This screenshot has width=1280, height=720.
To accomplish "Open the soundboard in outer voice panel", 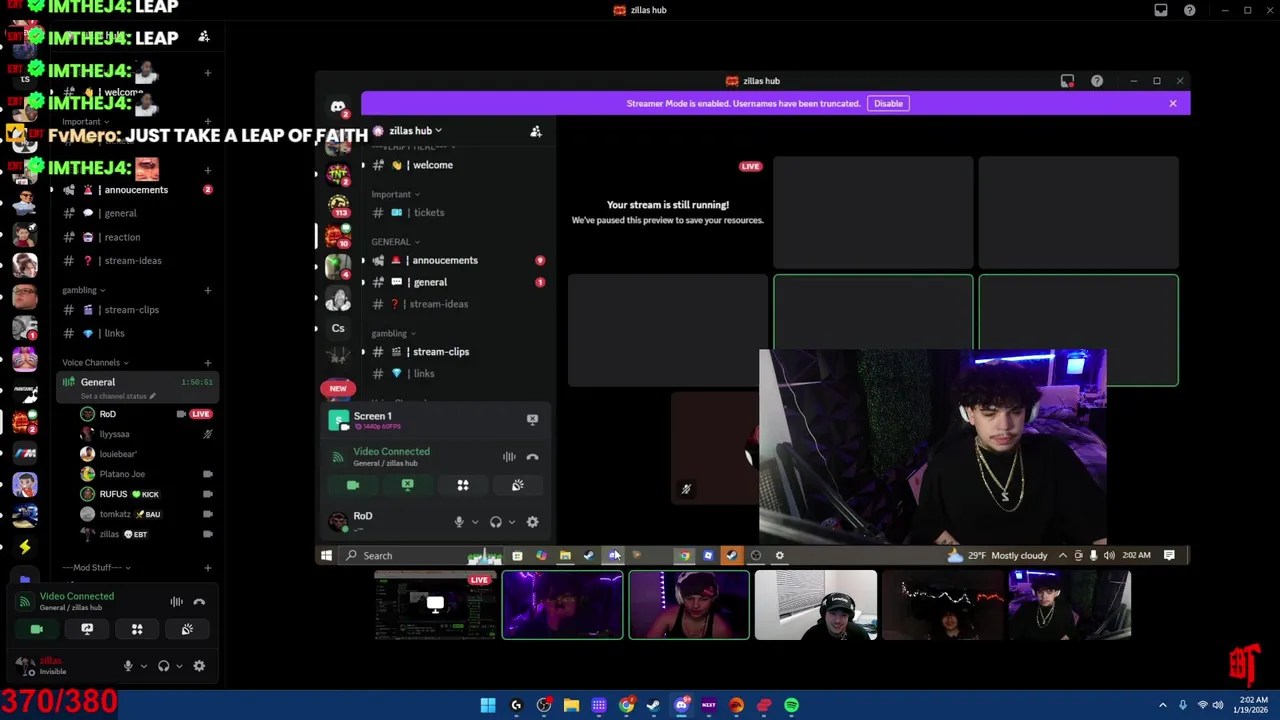I will [x=187, y=629].
